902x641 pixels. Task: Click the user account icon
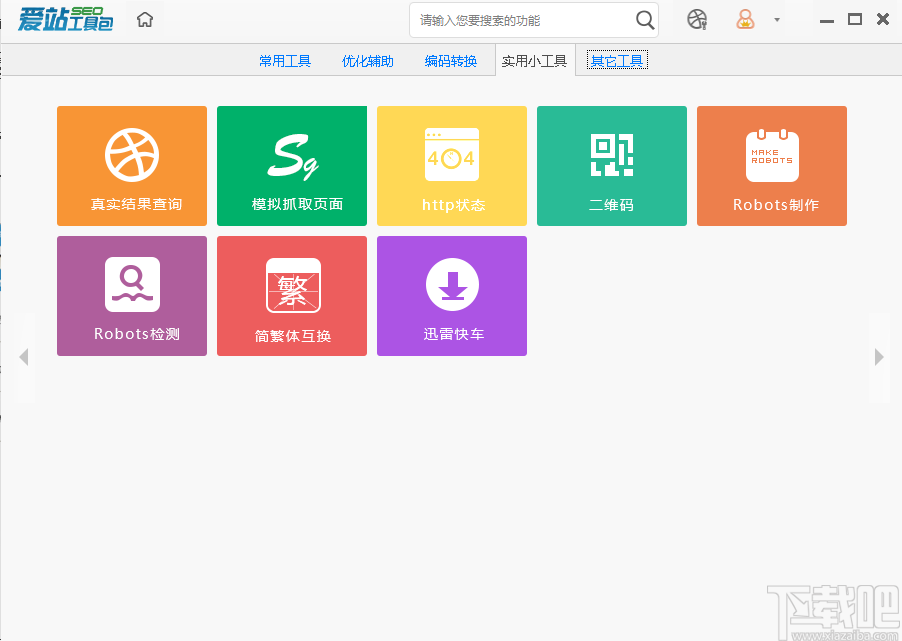click(x=744, y=19)
